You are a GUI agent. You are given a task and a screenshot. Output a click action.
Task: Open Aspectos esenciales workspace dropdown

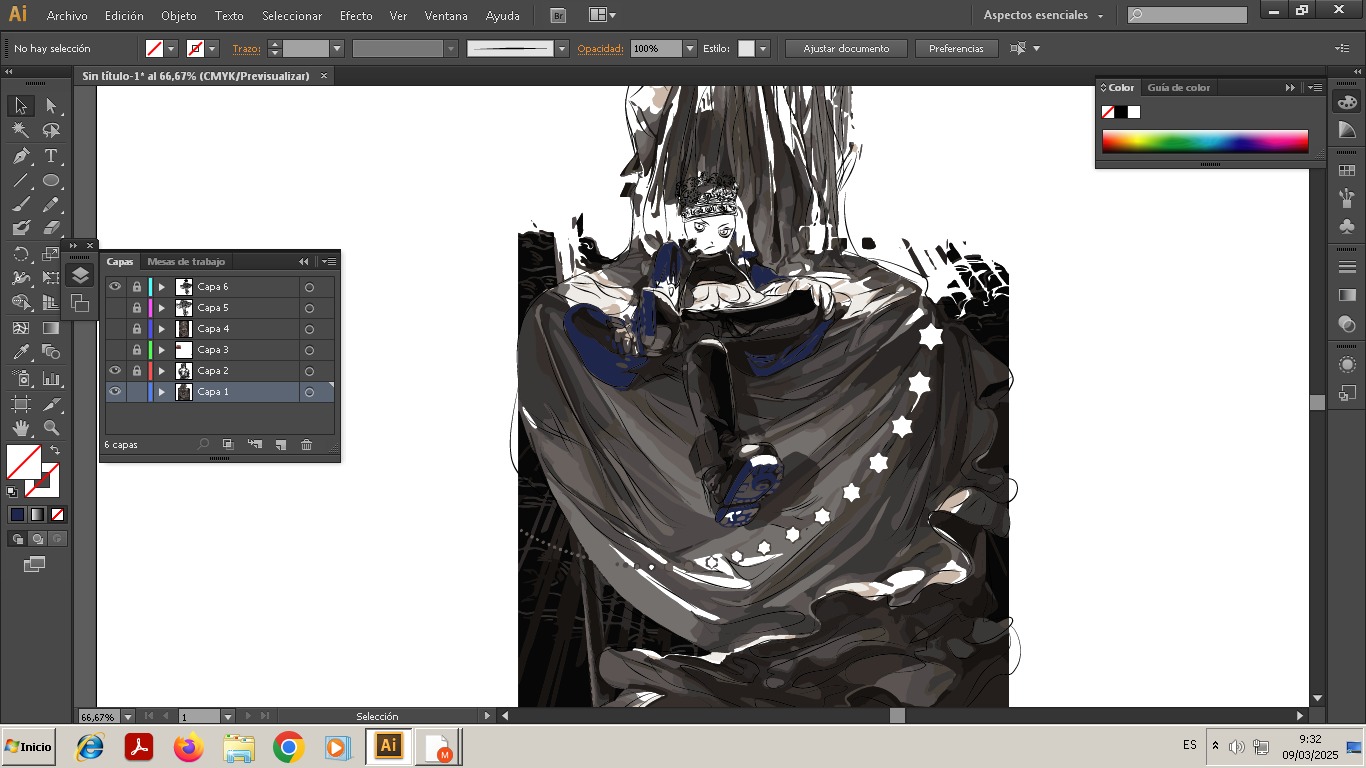pyautogui.click(x=1044, y=15)
